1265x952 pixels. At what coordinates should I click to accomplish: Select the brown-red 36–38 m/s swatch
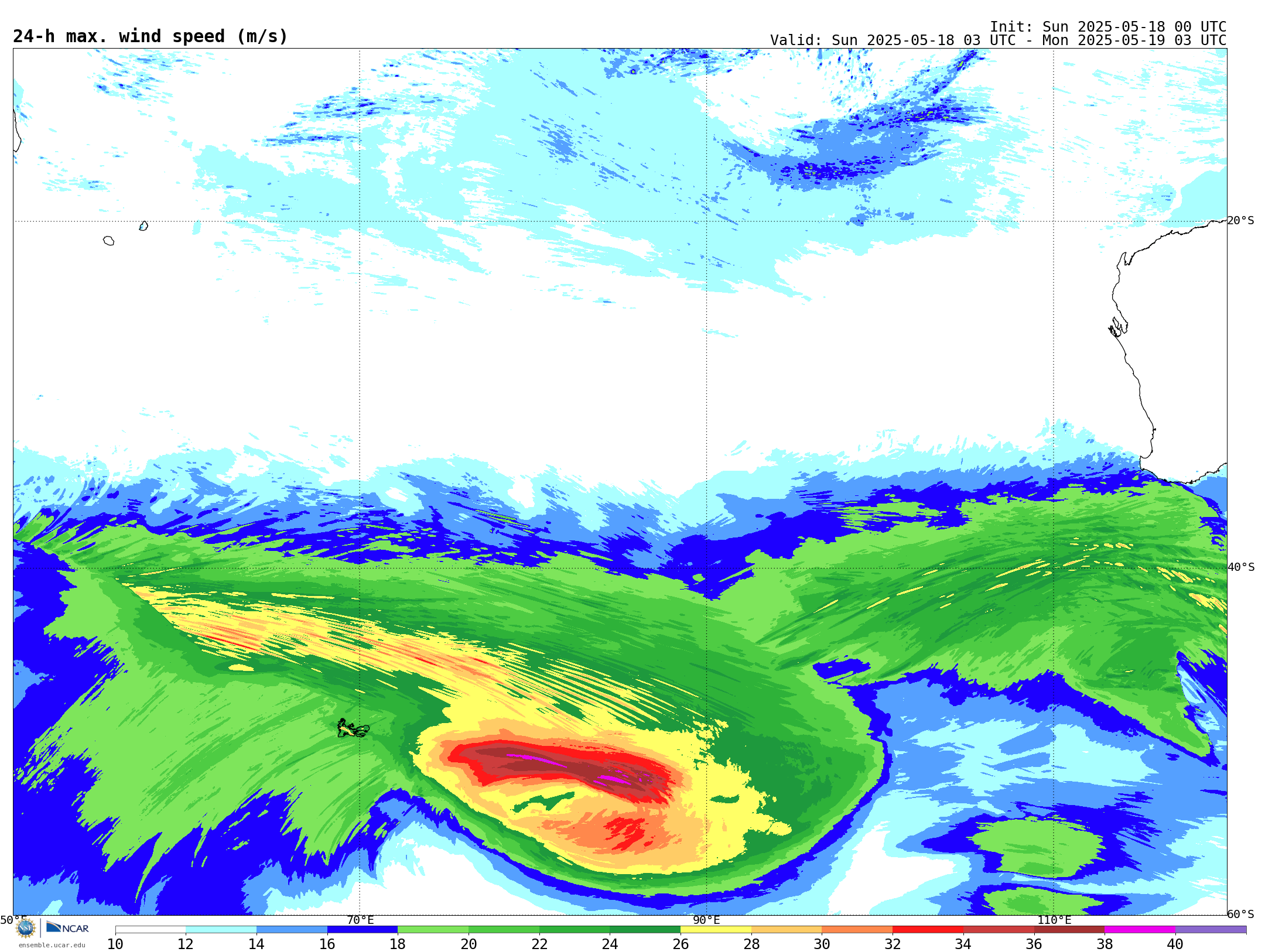(1069, 930)
